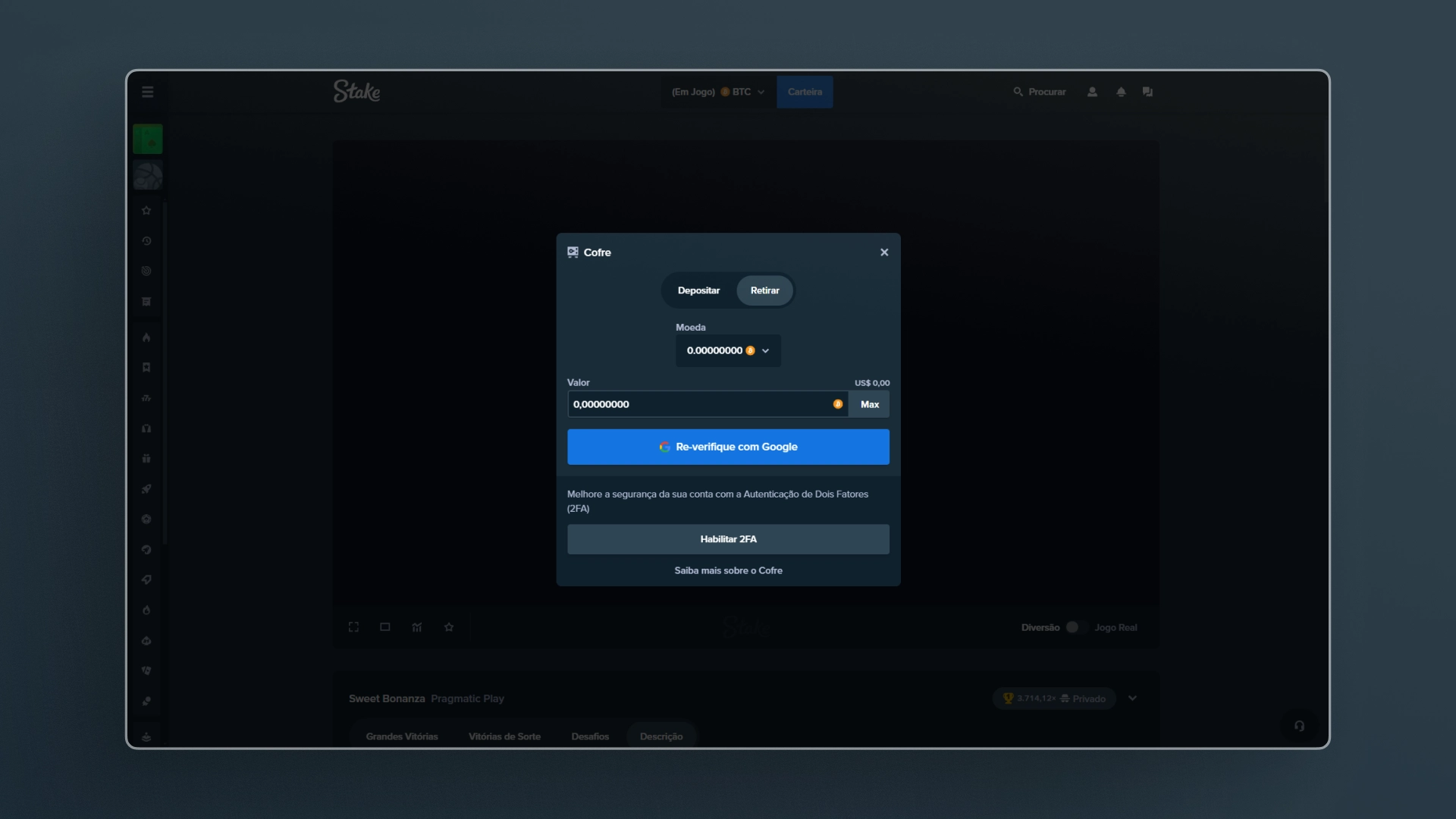
Task: Open the Desafios tab
Action: [x=590, y=736]
